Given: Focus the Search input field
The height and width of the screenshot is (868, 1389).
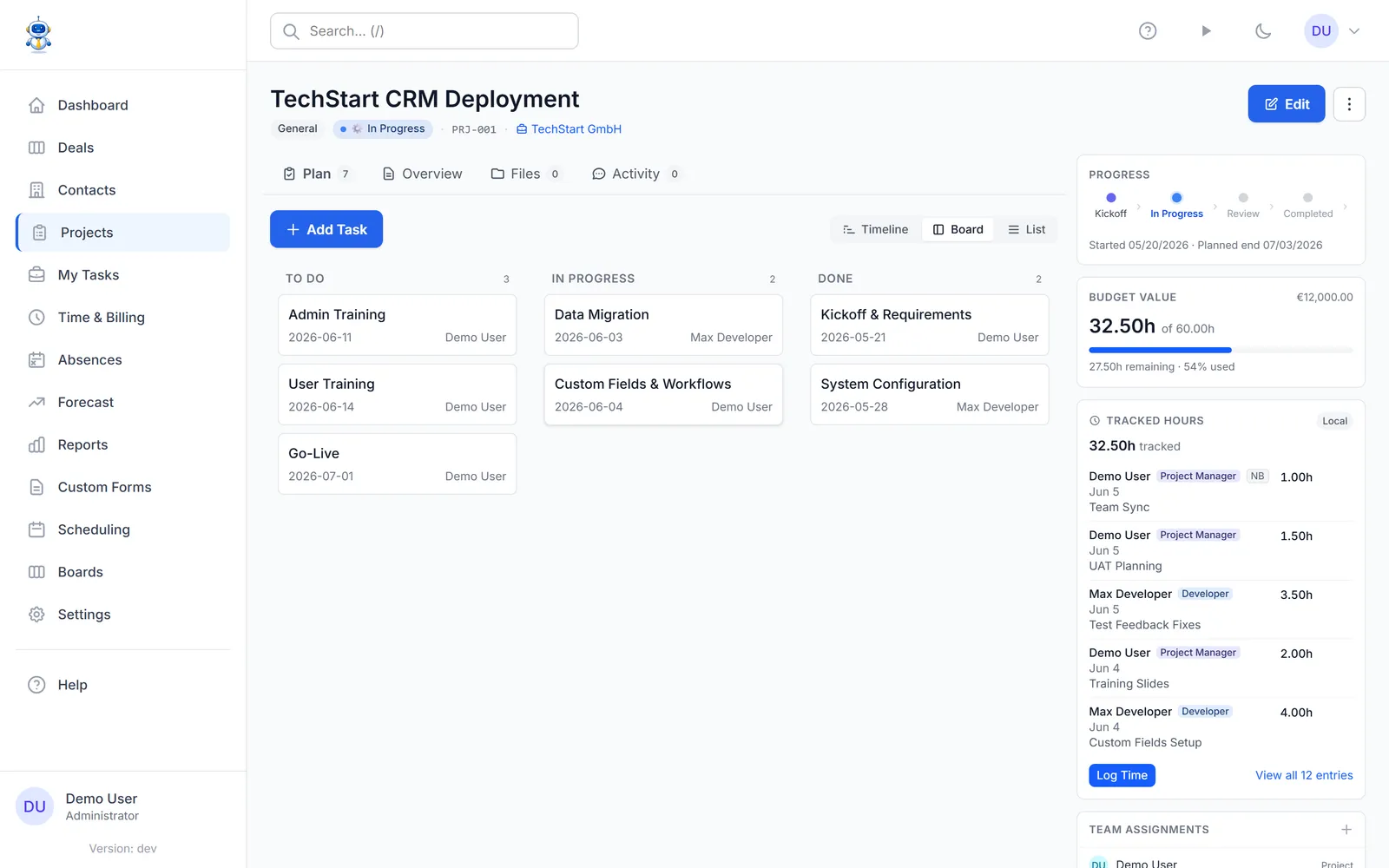Looking at the screenshot, I should pyautogui.click(x=425, y=31).
